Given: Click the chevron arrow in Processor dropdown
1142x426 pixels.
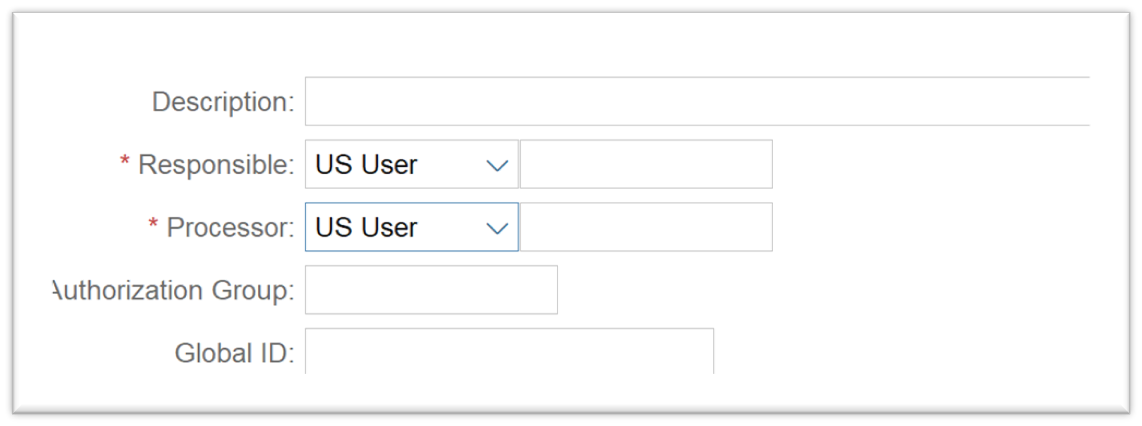Looking at the screenshot, I should click(x=497, y=228).
